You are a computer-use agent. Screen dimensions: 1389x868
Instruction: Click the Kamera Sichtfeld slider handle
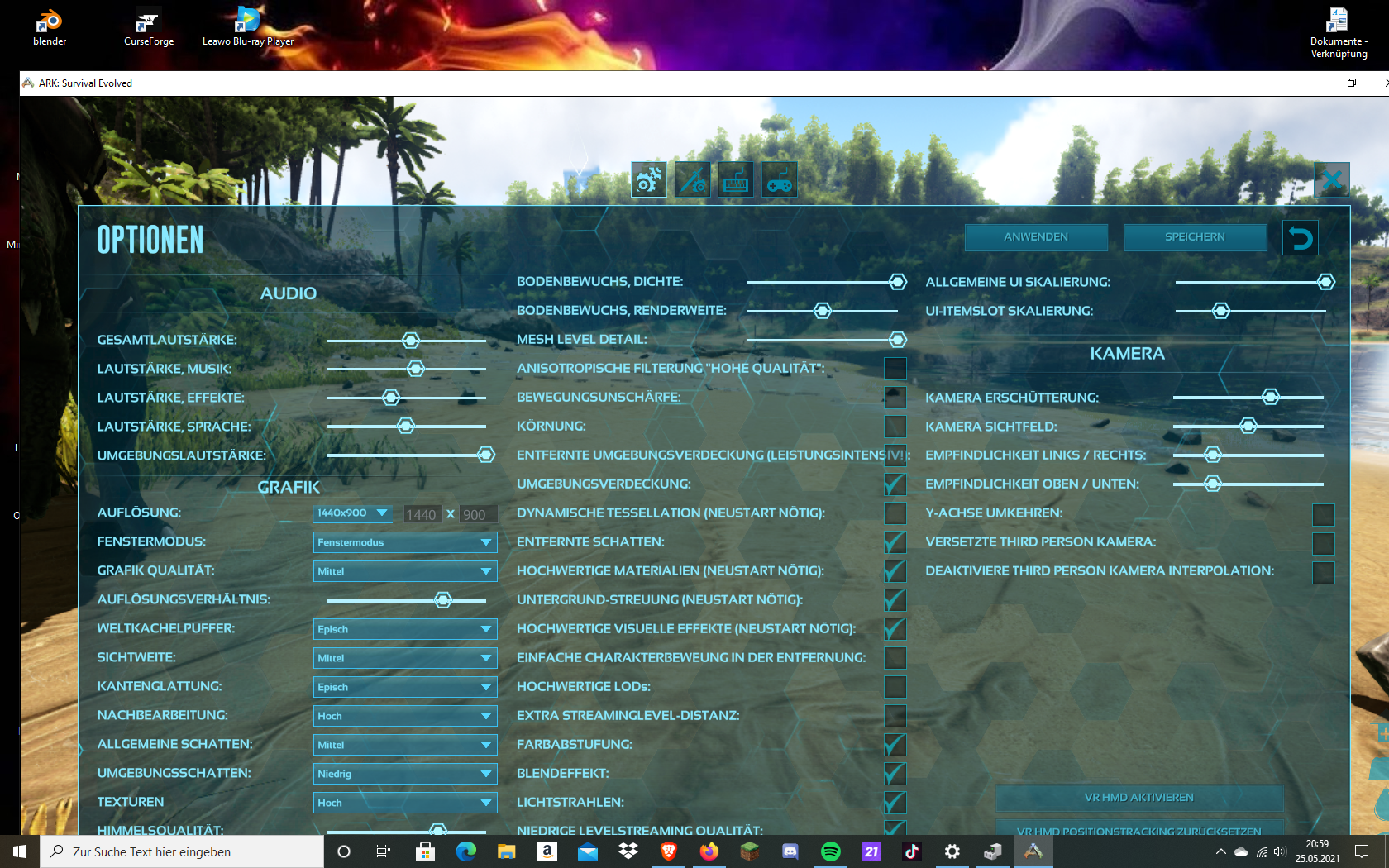point(1248,426)
